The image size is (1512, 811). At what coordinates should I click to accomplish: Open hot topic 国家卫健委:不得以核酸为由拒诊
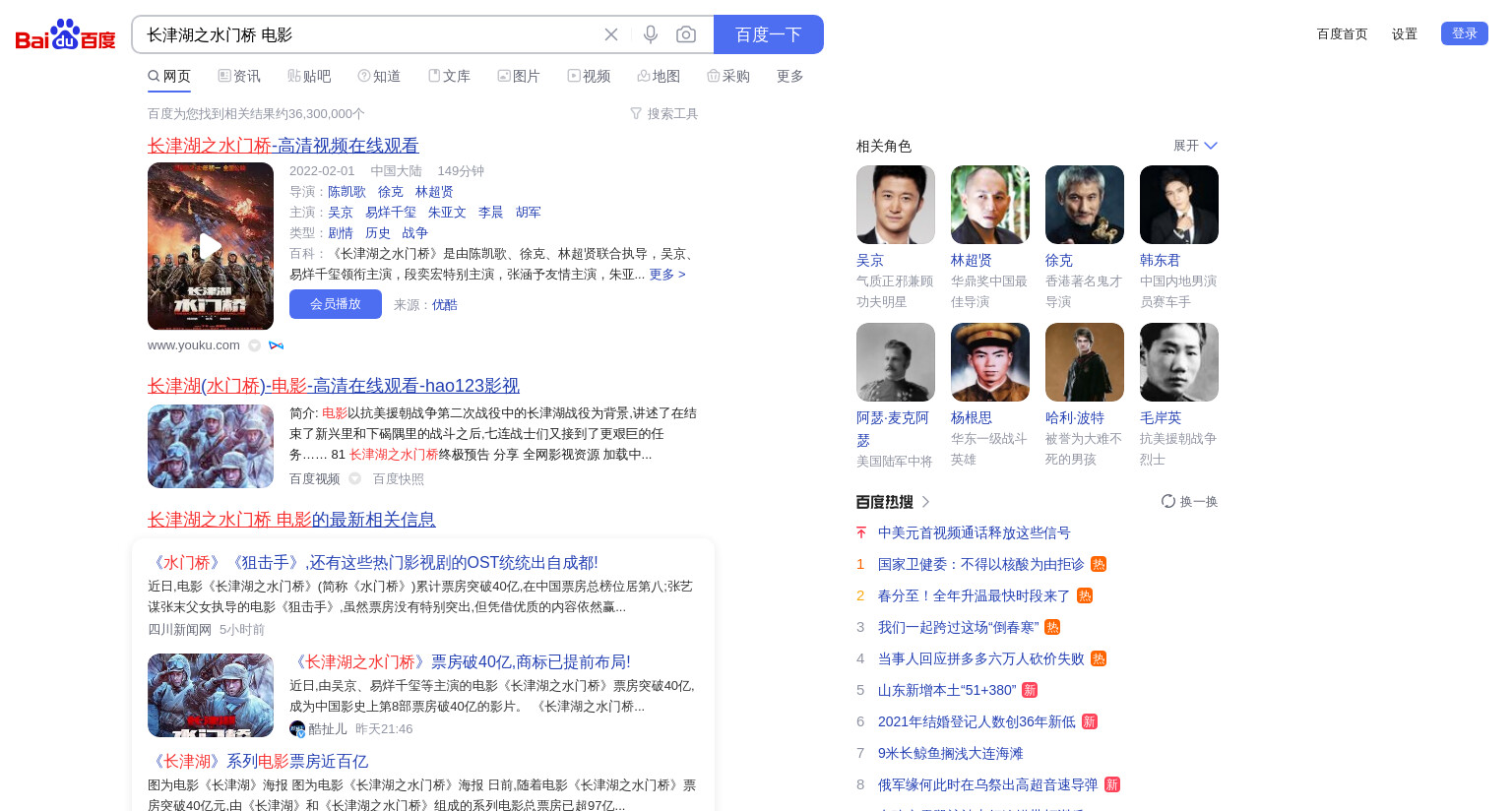(x=981, y=564)
